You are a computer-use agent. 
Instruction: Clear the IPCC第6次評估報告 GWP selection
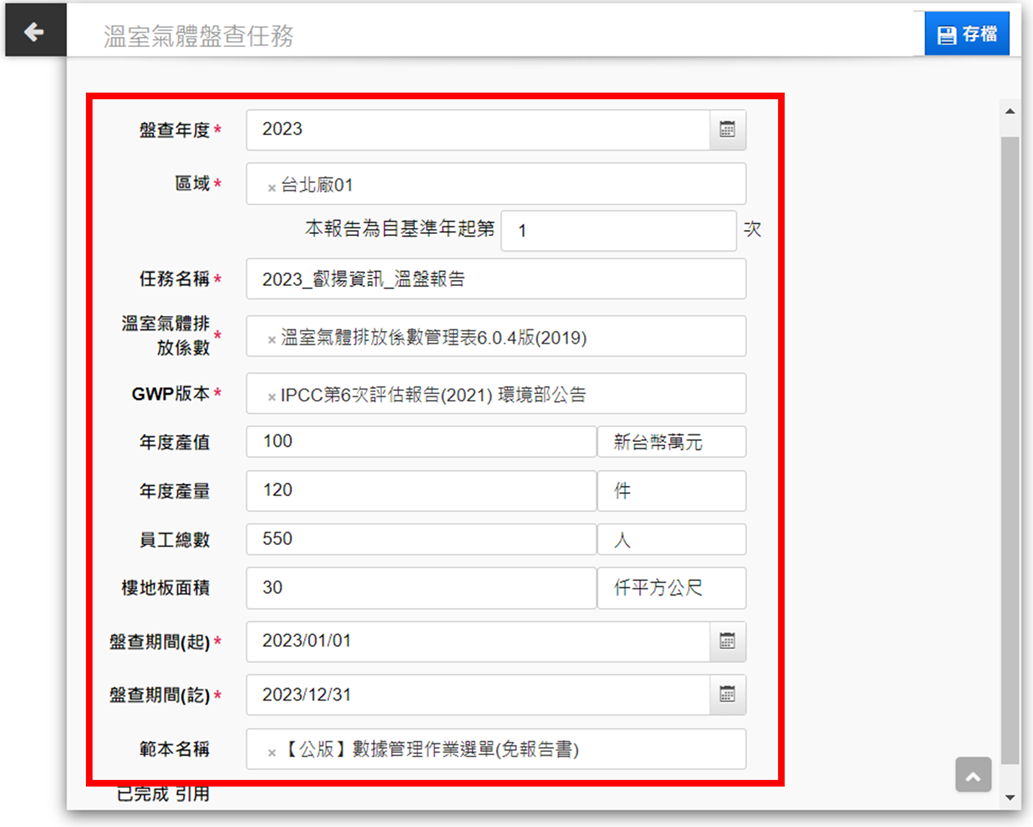tap(272, 397)
